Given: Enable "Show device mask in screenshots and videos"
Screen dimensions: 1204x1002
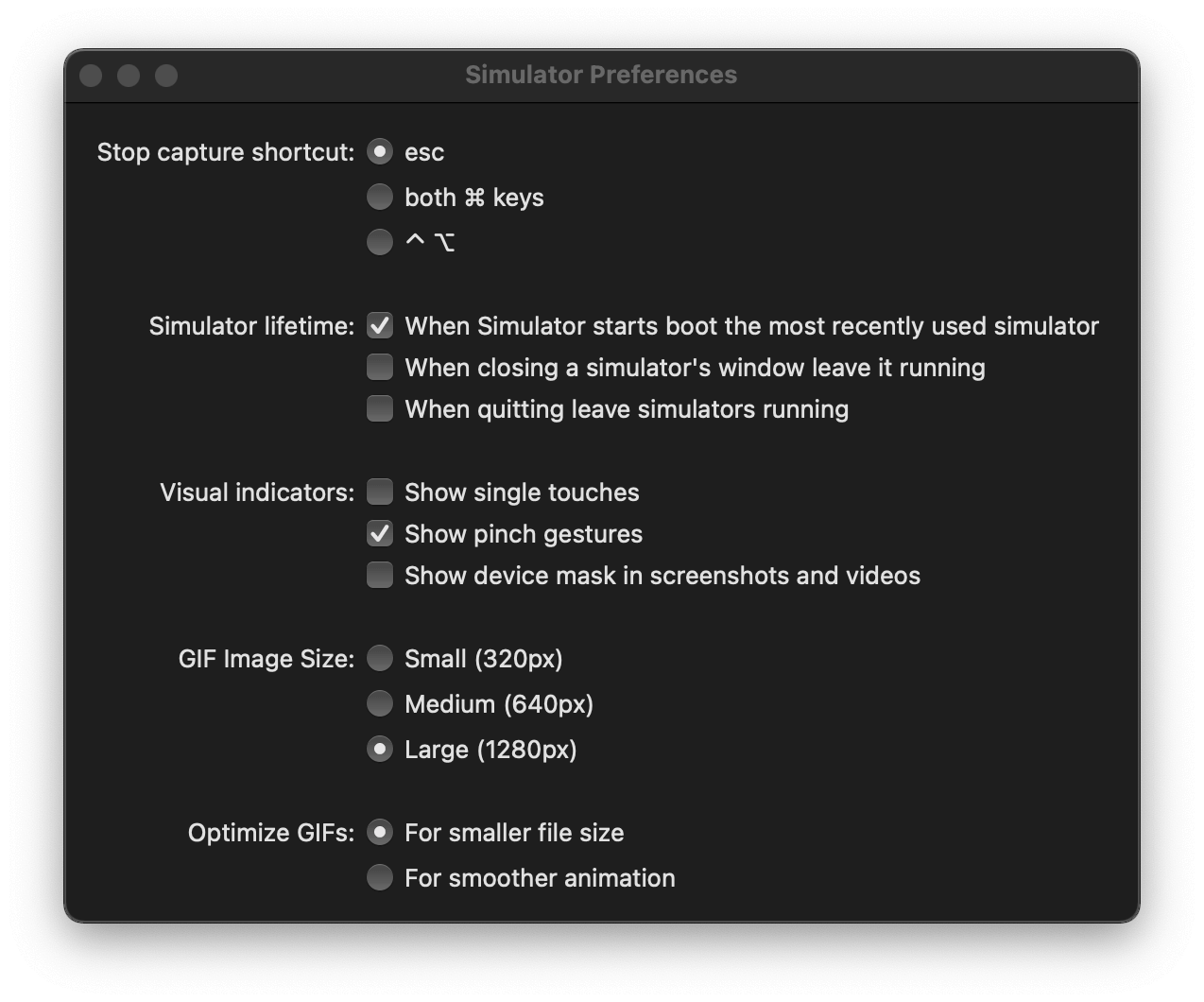Looking at the screenshot, I should click(379, 574).
